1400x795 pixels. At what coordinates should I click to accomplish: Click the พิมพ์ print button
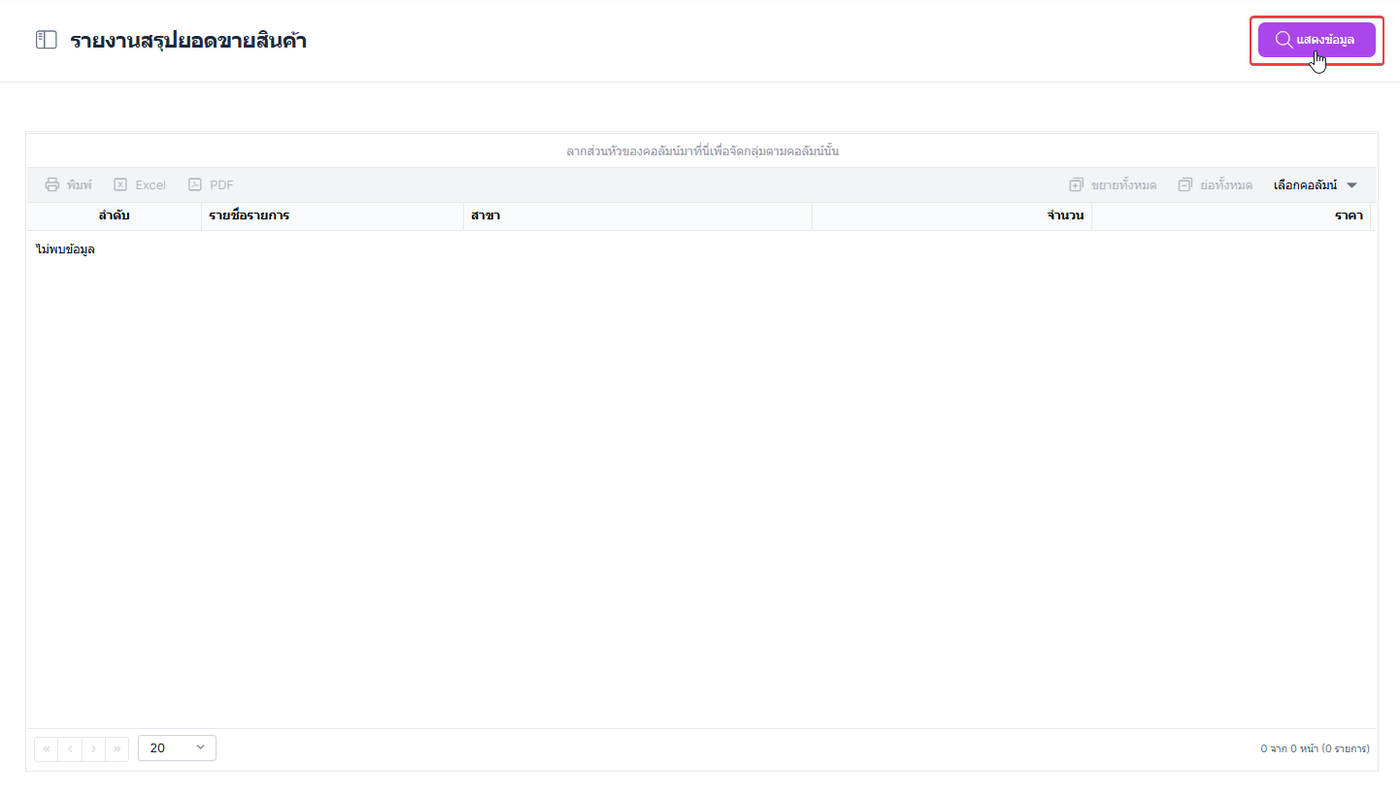click(x=68, y=185)
